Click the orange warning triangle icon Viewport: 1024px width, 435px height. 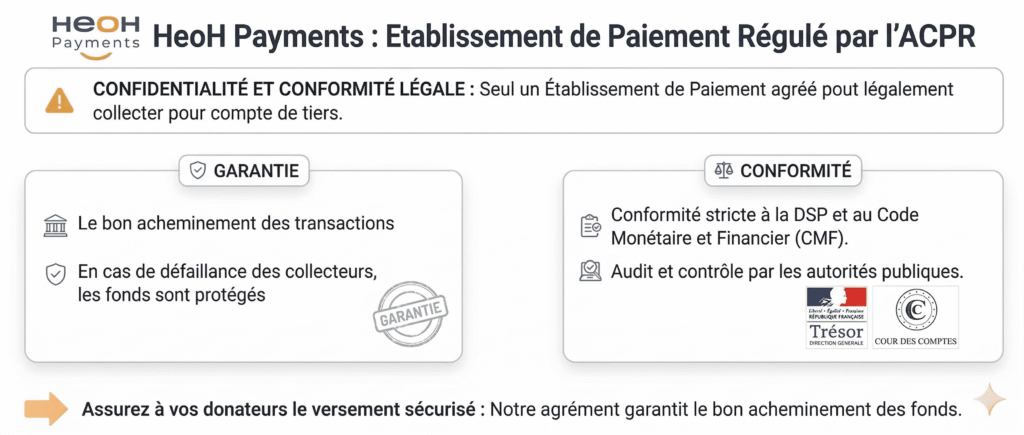pyautogui.click(x=59, y=100)
